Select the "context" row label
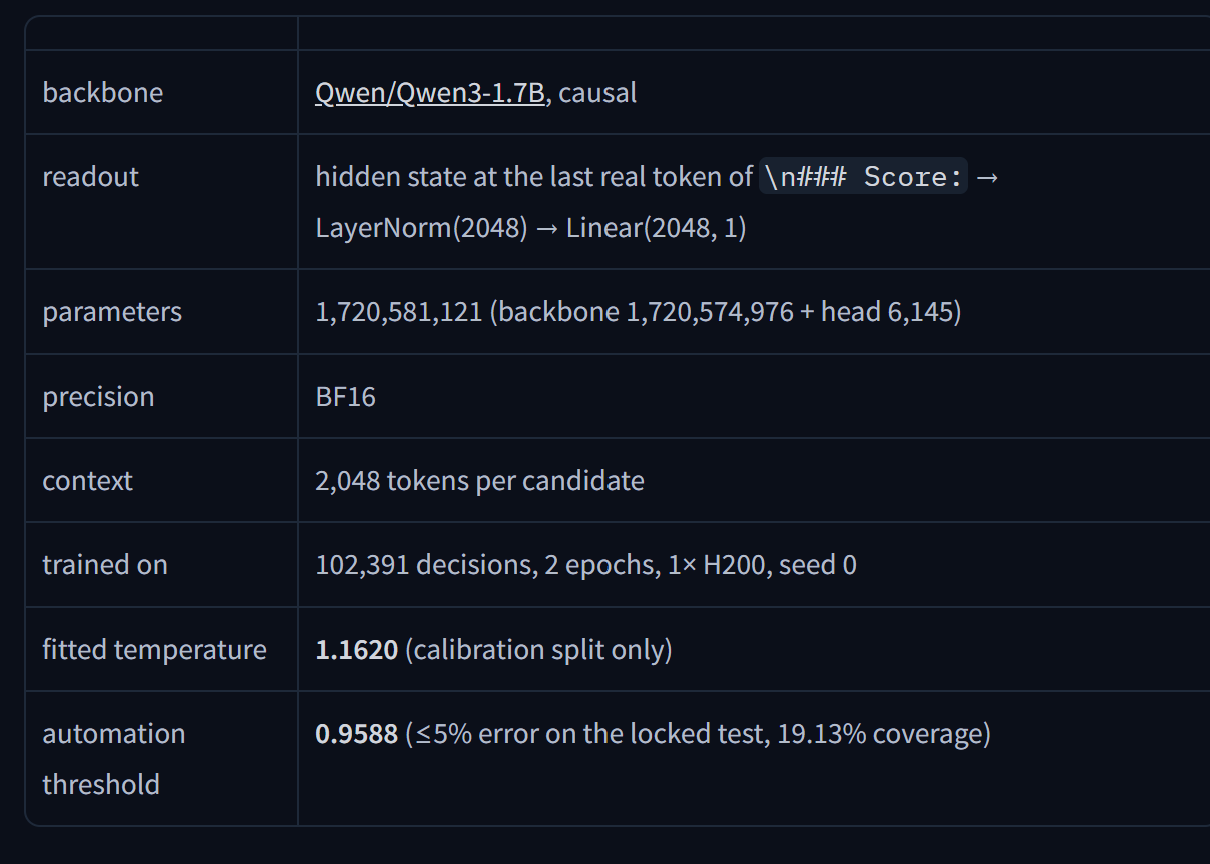The image size is (1210, 864). tap(87, 481)
